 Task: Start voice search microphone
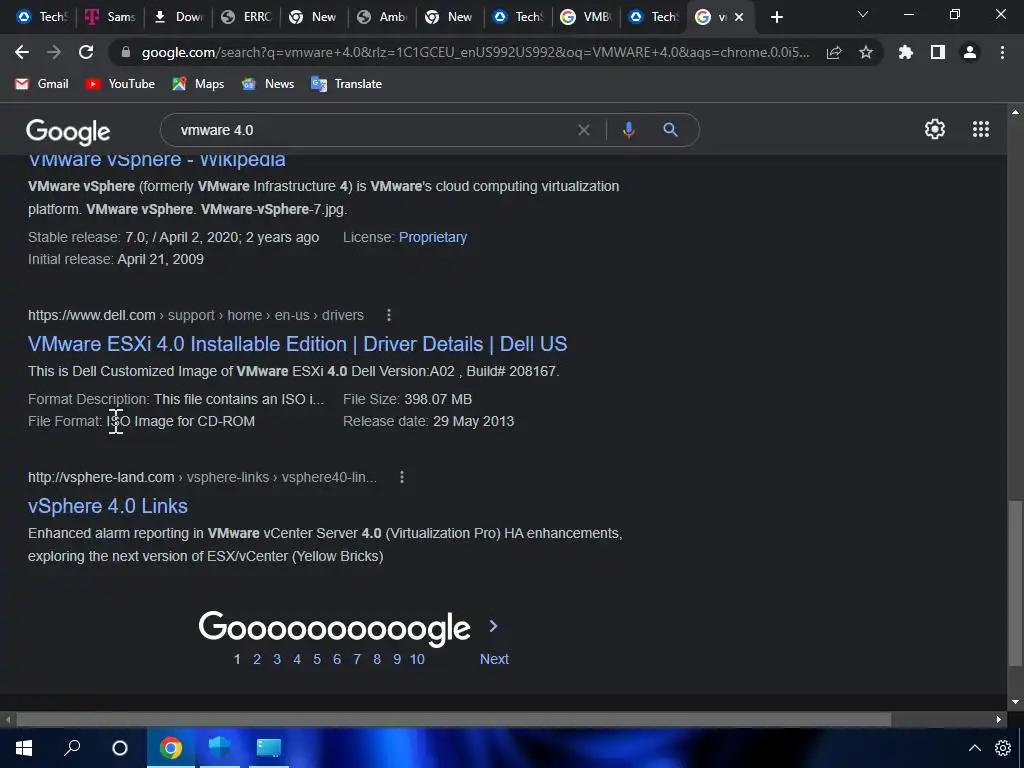628,130
